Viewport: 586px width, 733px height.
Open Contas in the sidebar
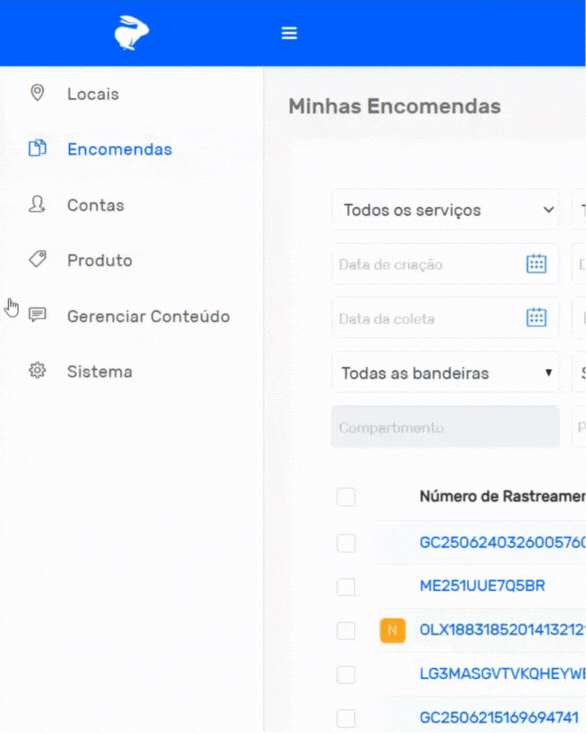[x=96, y=205]
